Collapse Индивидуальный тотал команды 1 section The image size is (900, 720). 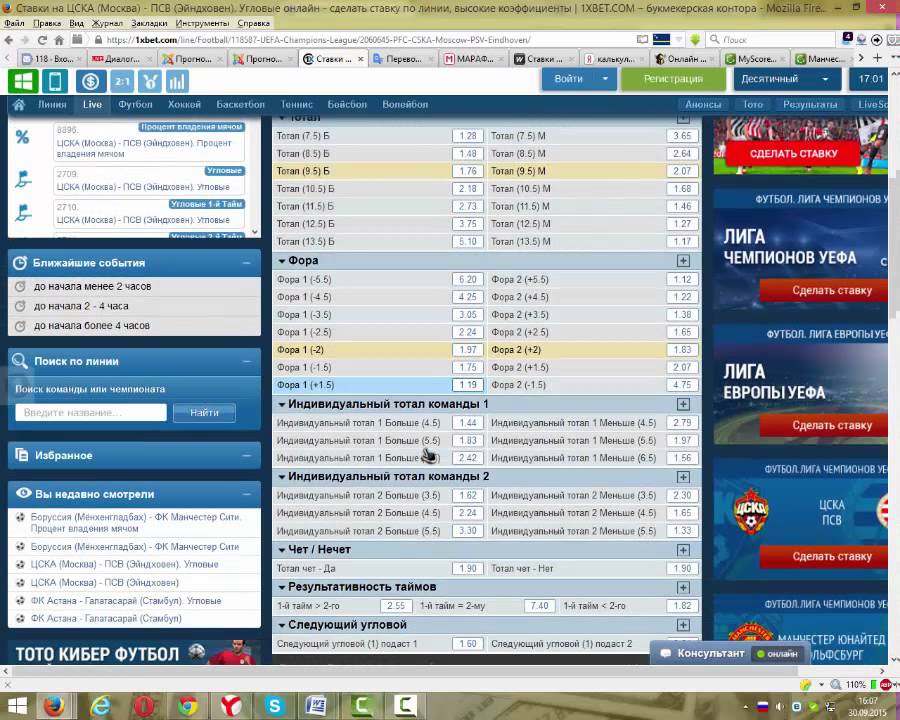(x=282, y=404)
